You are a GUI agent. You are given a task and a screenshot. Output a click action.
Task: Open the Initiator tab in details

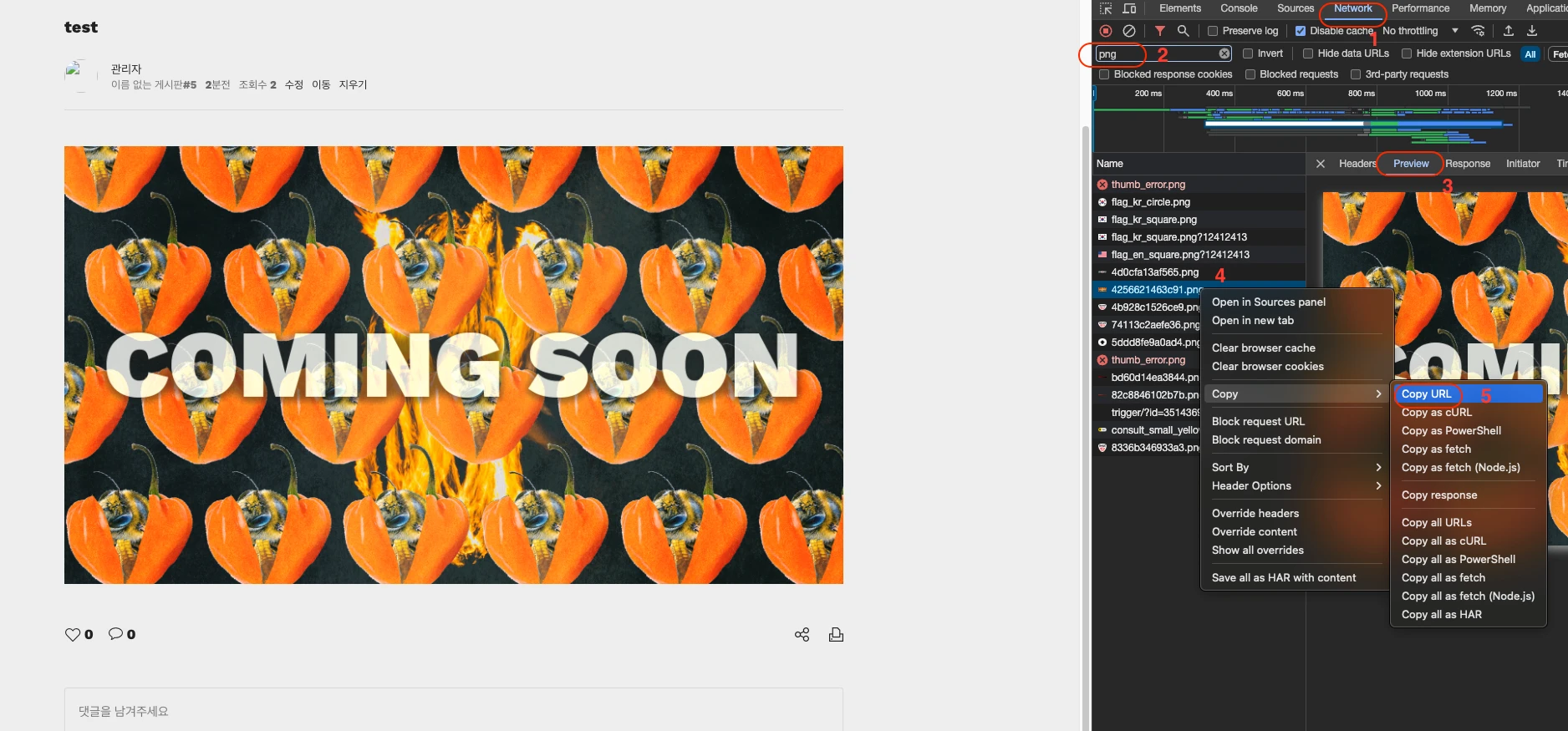click(1523, 164)
